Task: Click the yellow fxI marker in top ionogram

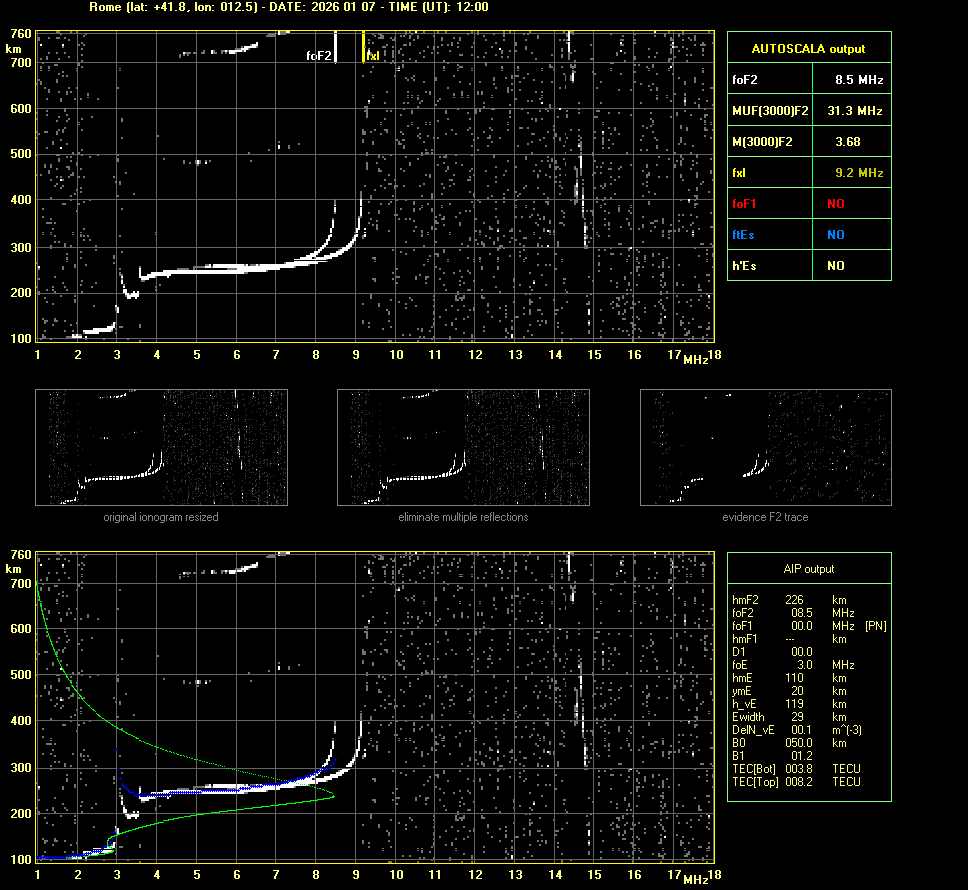Action: [x=372, y=57]
